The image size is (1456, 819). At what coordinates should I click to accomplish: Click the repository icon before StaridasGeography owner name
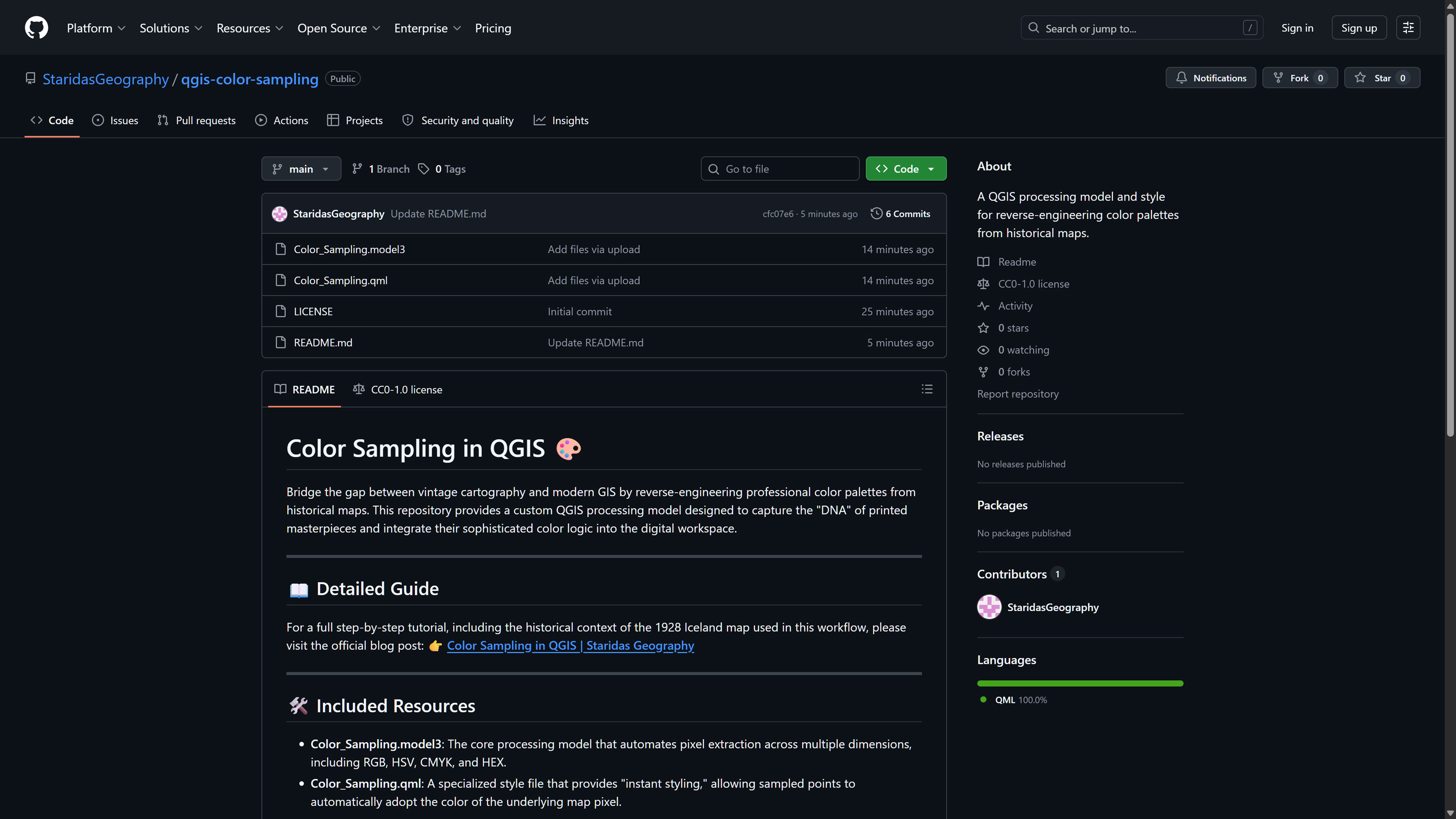click(x=30, y=79)
